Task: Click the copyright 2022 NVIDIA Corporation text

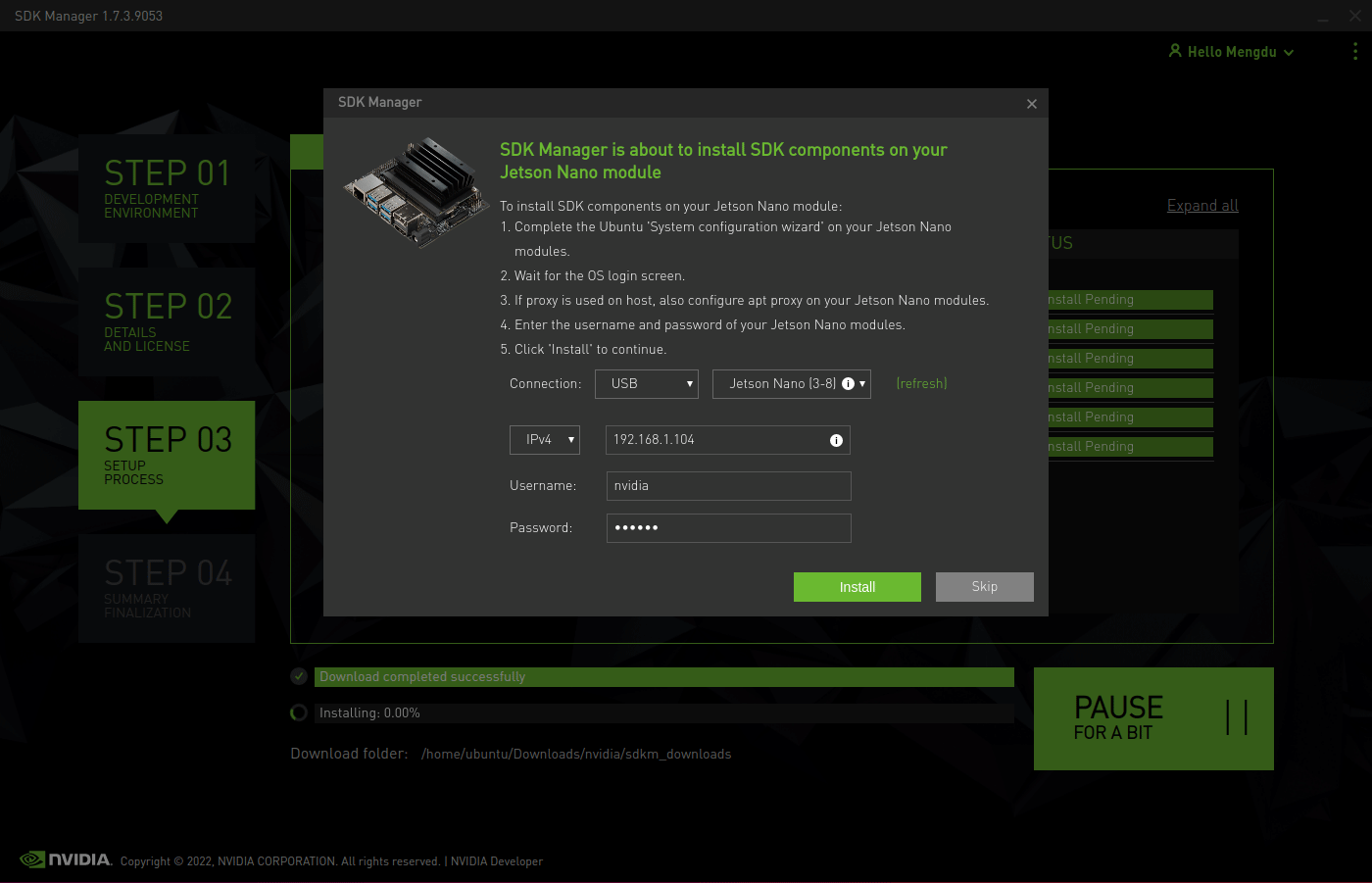Action: click(x=280, y=861)
